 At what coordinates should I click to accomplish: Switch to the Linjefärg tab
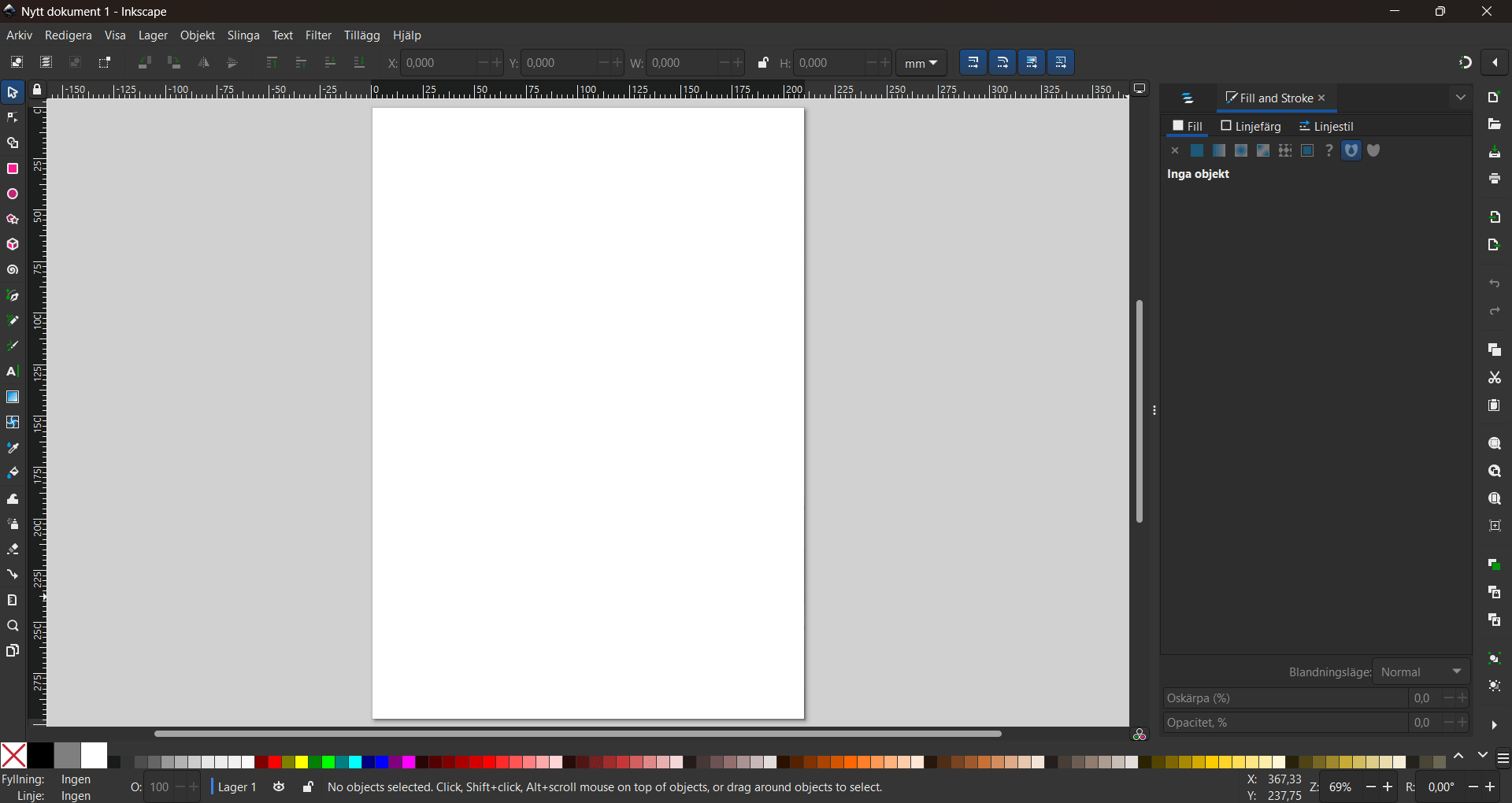(1251, 127)
